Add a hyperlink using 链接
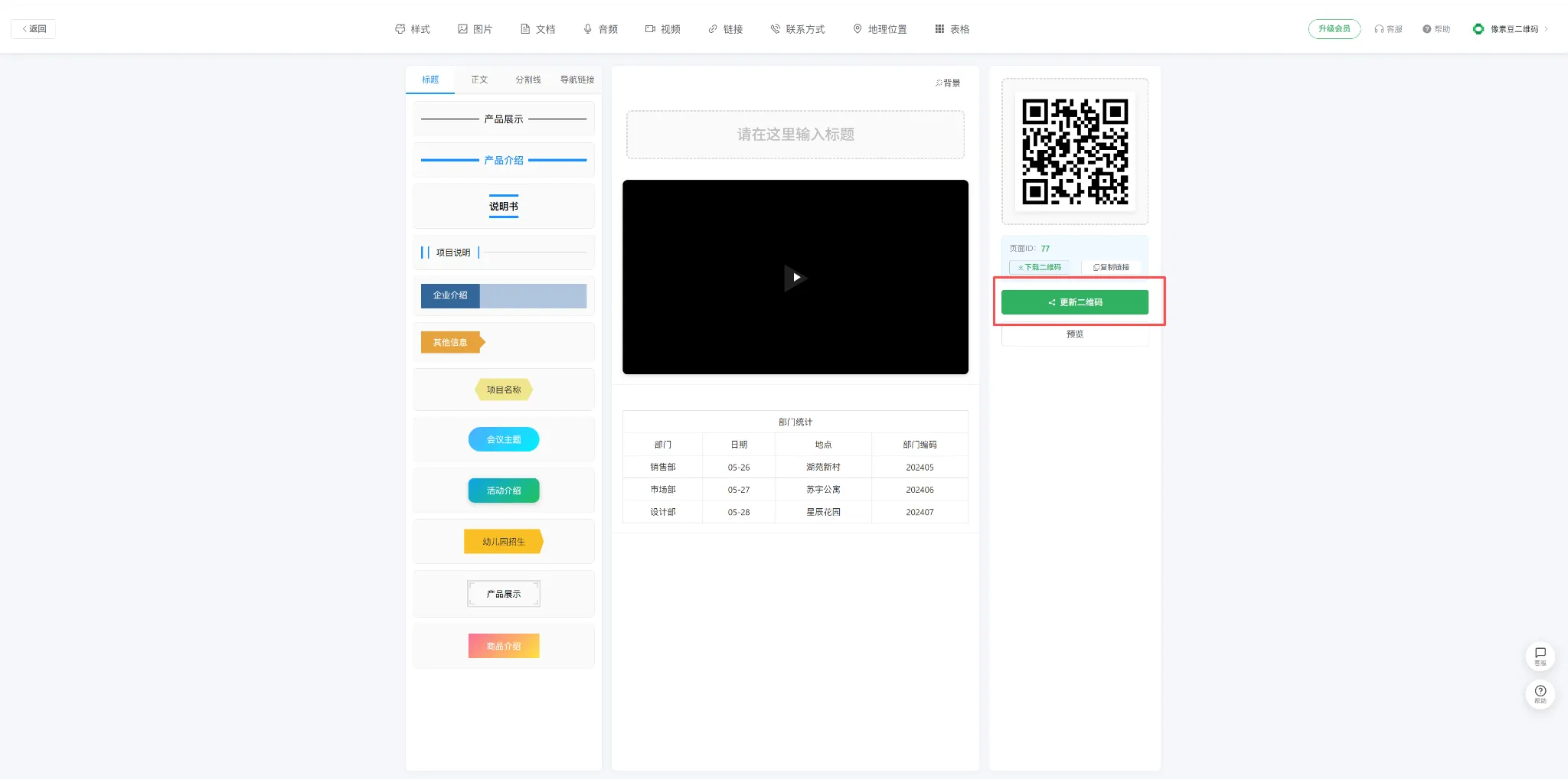The height and width of the screenshot is (779, 1568). coord(726,29)
